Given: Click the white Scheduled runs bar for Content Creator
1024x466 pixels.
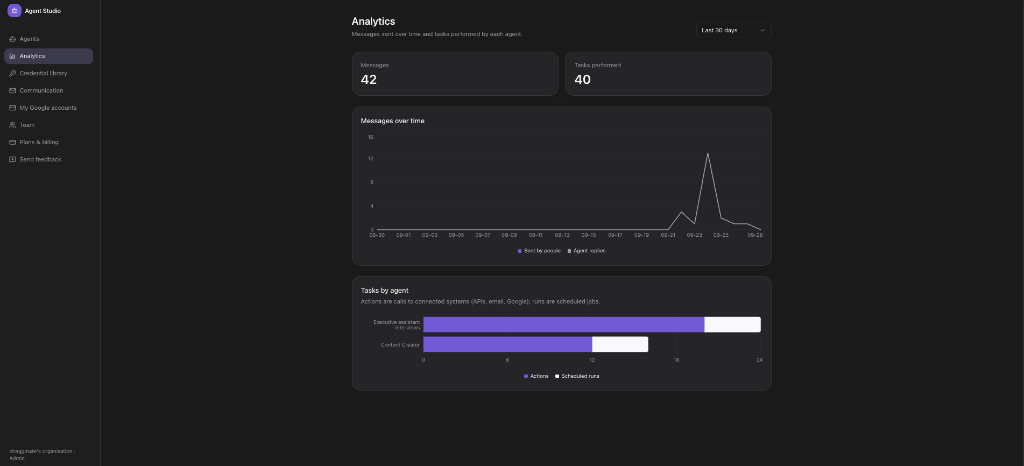Looking at the screenshot, I should 620,345.
